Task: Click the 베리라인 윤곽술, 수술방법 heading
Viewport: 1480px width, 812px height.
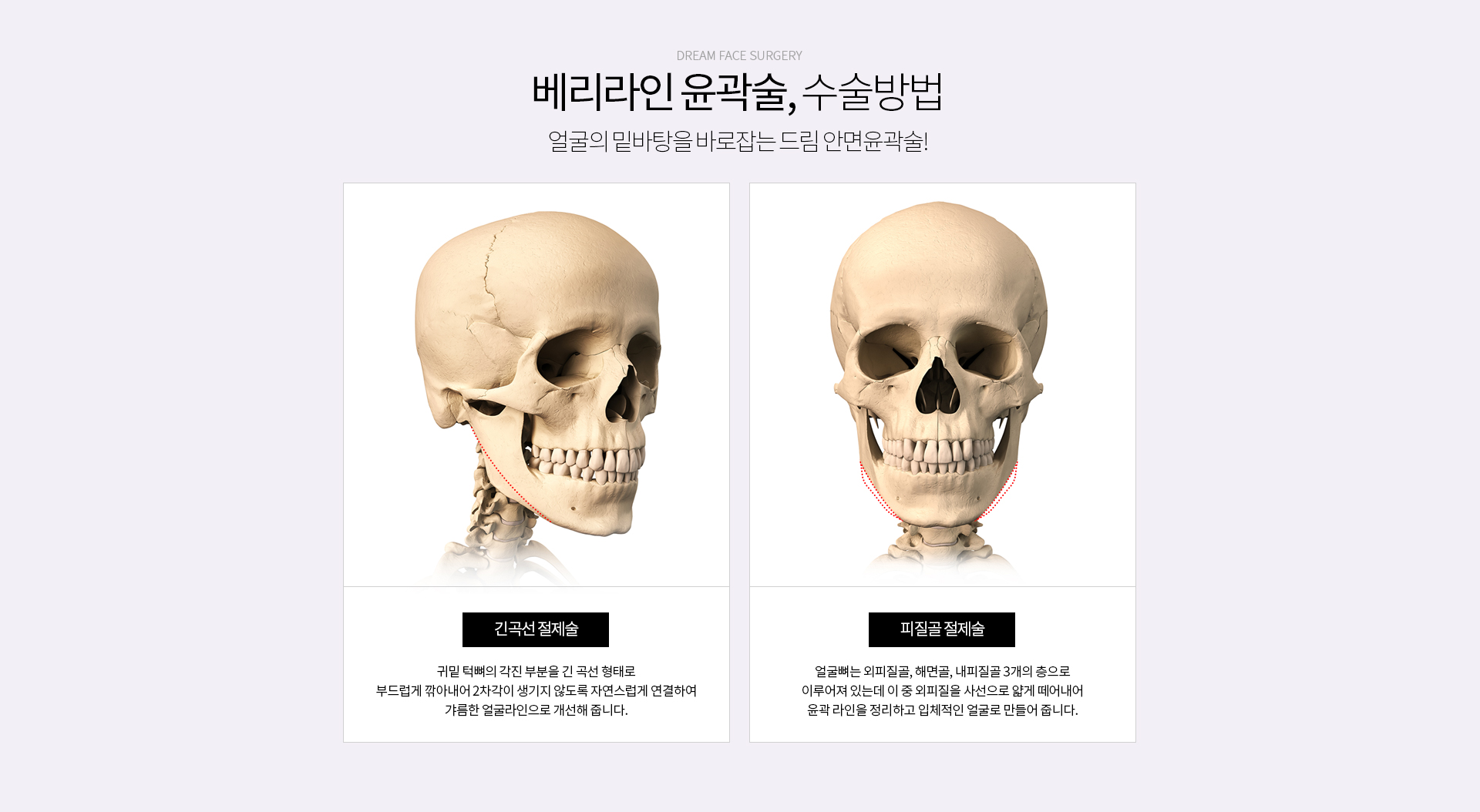Action: pos(738,92)
